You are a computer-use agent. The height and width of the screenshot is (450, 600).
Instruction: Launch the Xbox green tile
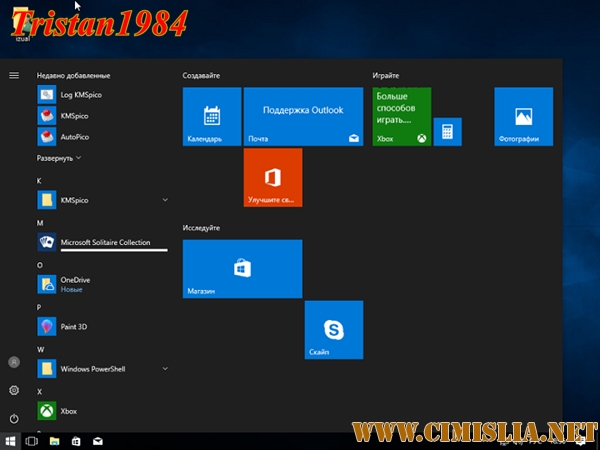pos(401,116)
